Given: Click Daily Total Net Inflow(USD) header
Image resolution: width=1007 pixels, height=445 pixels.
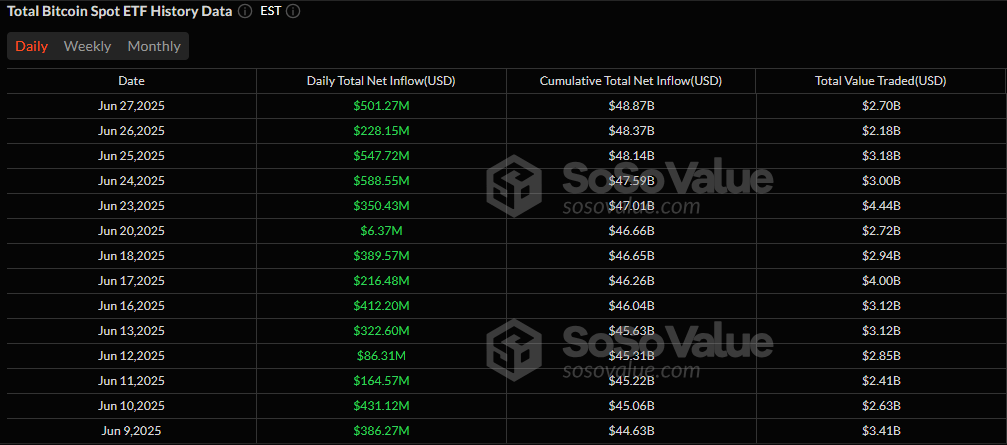Looking at the screenshot, I should click(x=381, y=81).
